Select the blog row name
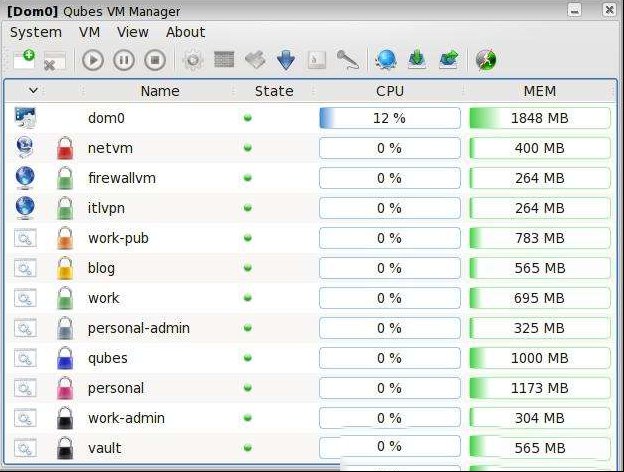624x472 pixels. (101, 268)
